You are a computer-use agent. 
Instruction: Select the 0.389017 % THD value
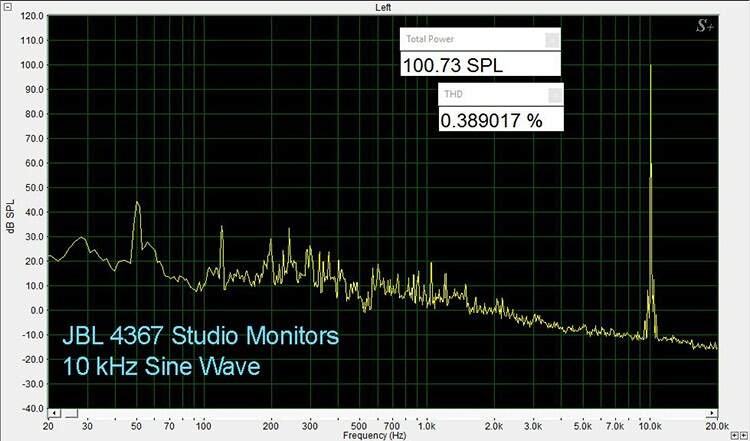(x=491, y=121)
